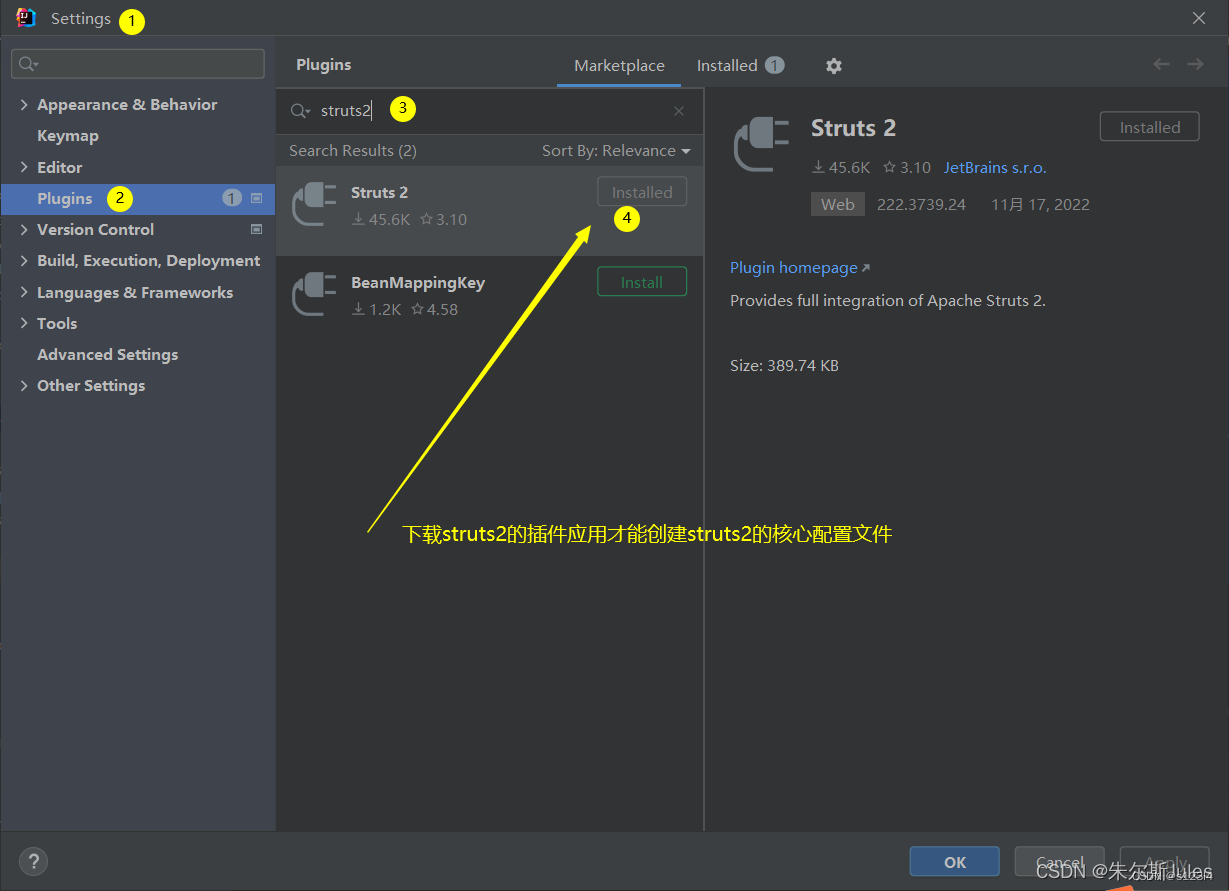The height and width of the screenshot is (891, 1229).
Task: Click the 1.2K downloads count of BeanMappingKey
Action: 376,310
